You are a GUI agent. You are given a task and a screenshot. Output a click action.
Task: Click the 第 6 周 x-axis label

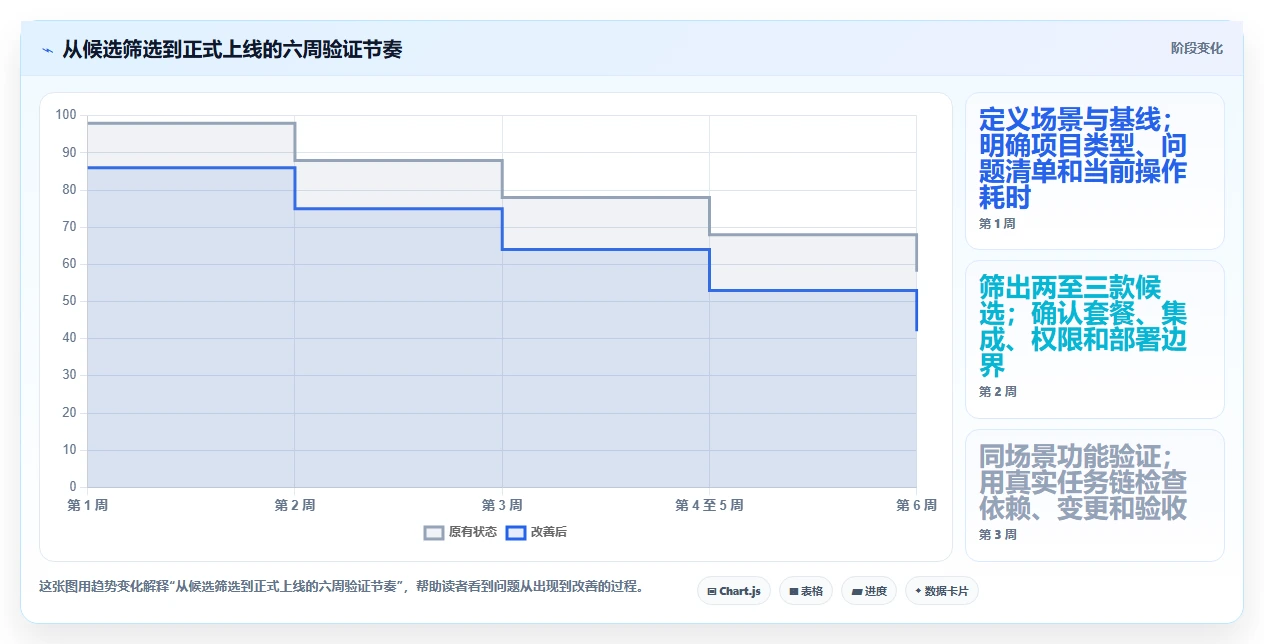[916, 505]
